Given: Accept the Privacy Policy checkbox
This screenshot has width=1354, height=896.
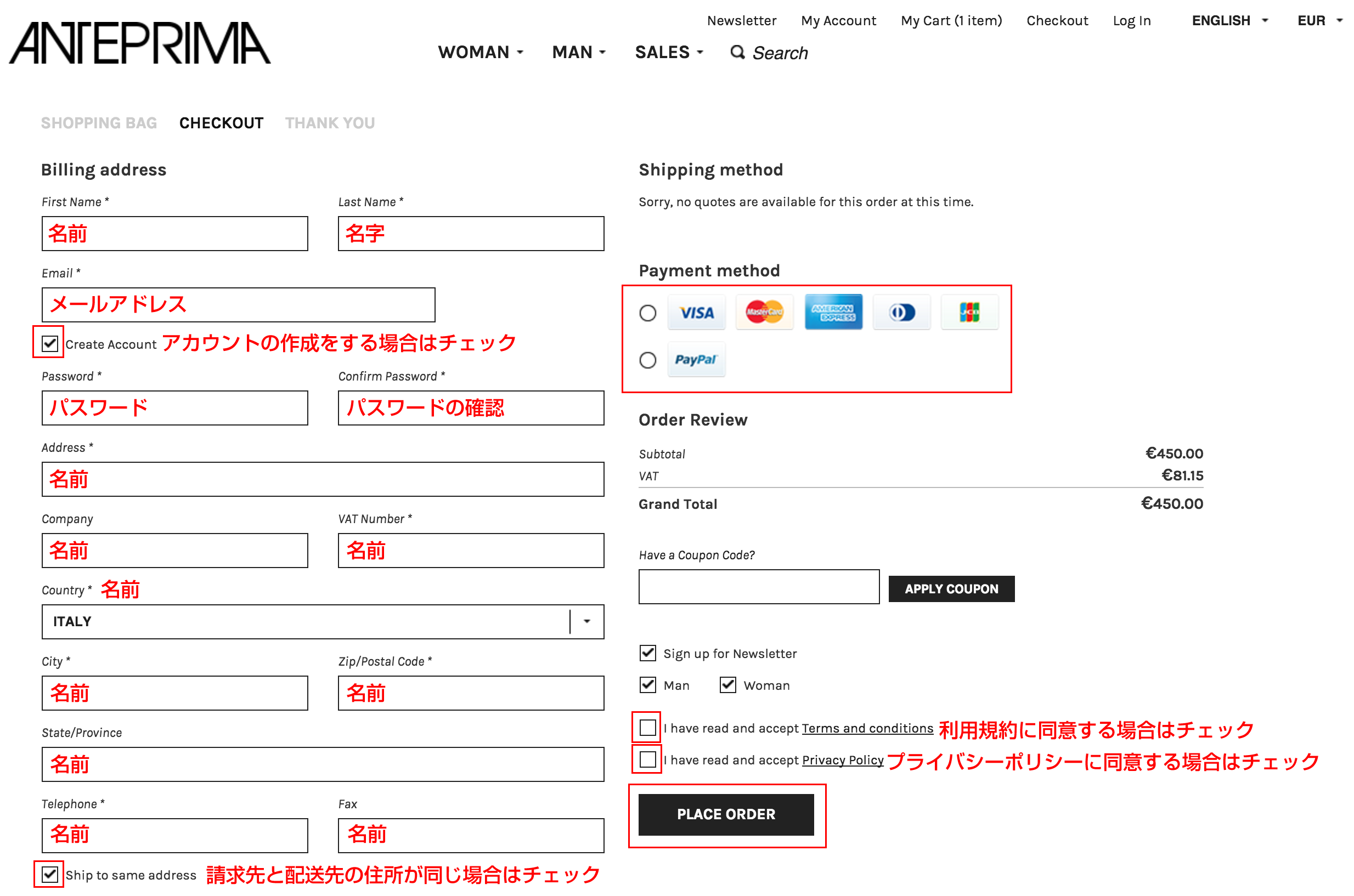Looking at the screenshot, I should point(647,760).
